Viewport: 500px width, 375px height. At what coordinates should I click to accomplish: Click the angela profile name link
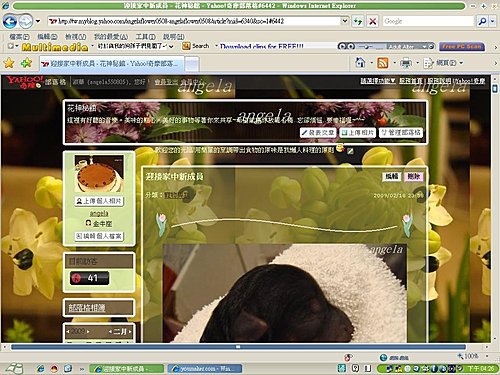click(99, 213)
